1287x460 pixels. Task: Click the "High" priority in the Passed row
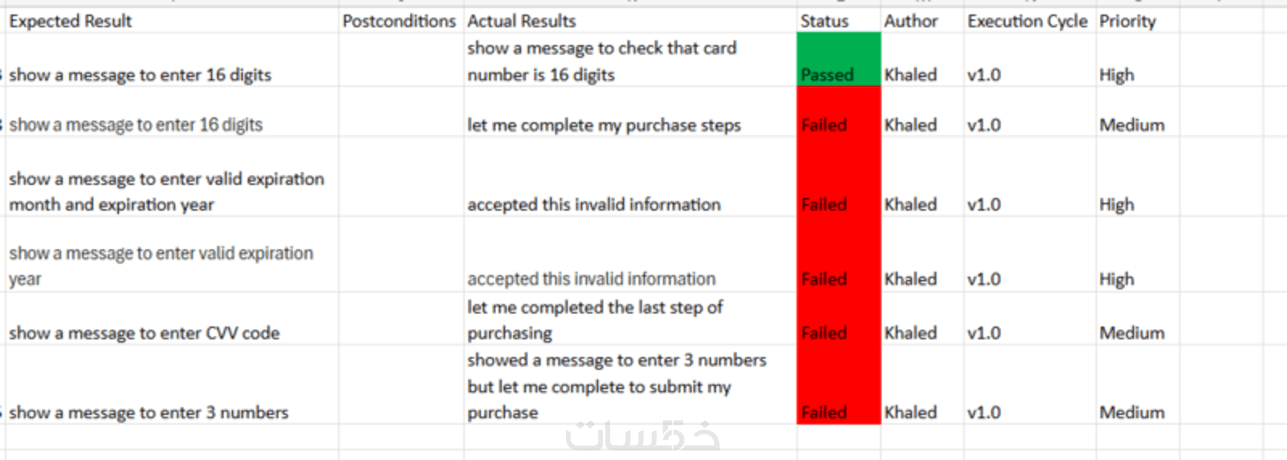(x=1117, y=75)
